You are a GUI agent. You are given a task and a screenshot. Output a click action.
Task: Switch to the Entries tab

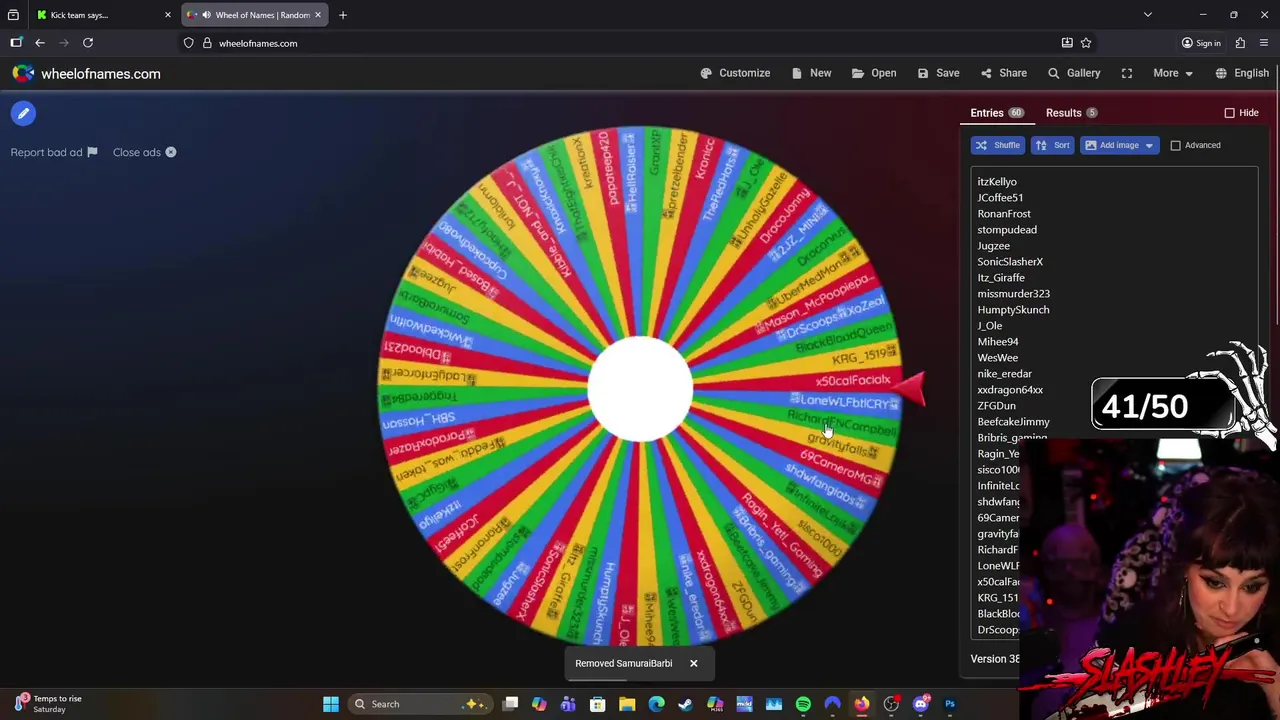(996, 113)
